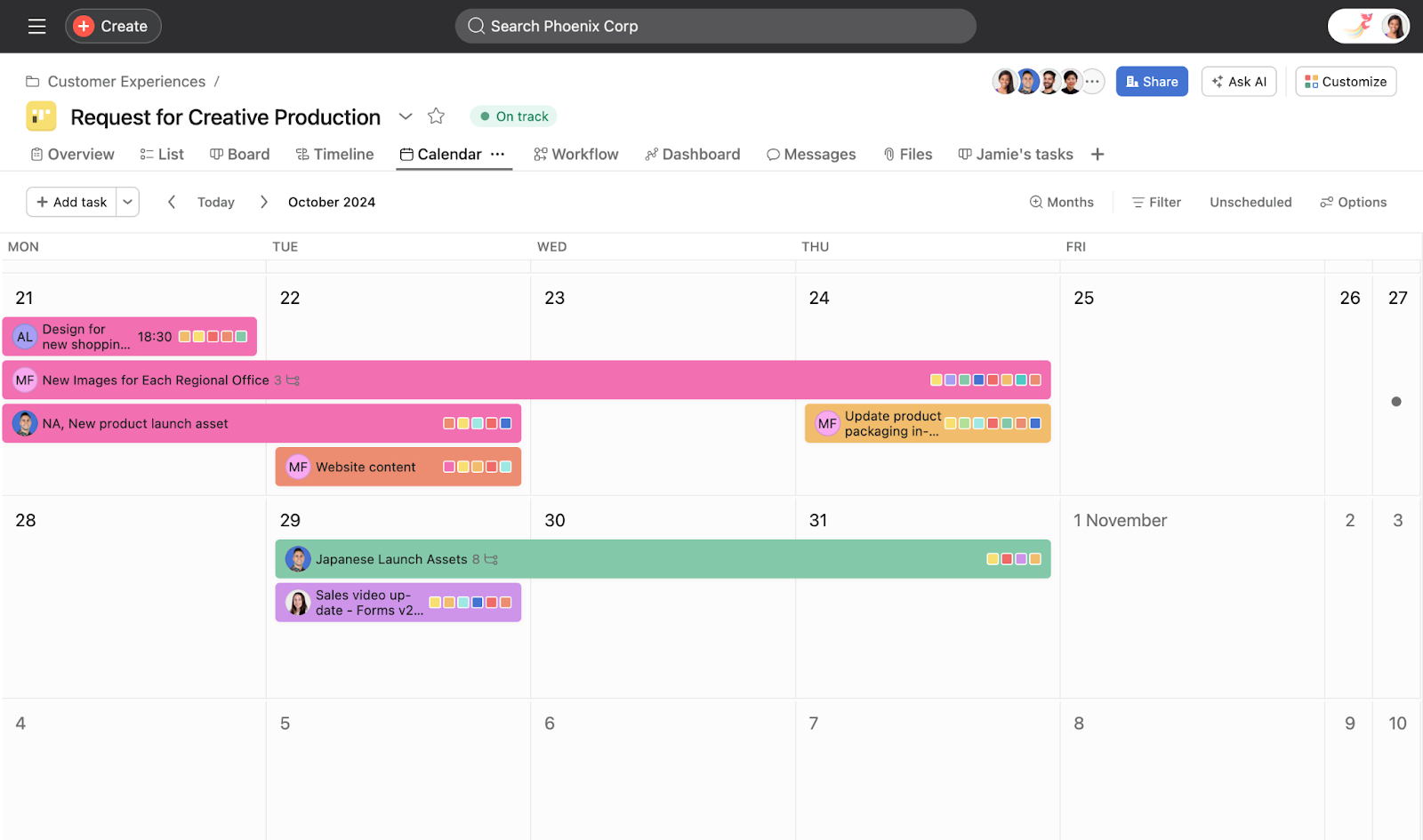The height and width of the screenshot is (840, 1423).
Task: Star the Request for Creative Production project
Action: [x=436, y=116]
